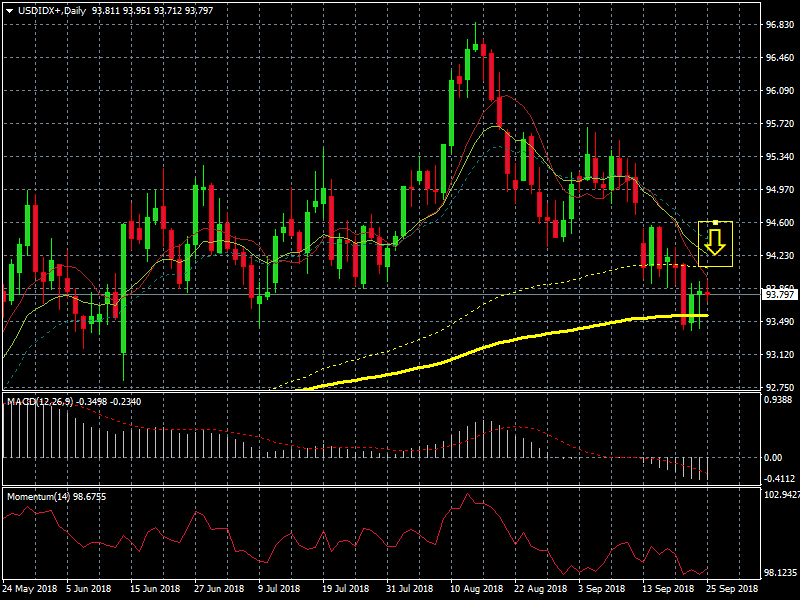
Task: Select the white handle atop yellow rectangle
Action: click(x=716, y=221)
